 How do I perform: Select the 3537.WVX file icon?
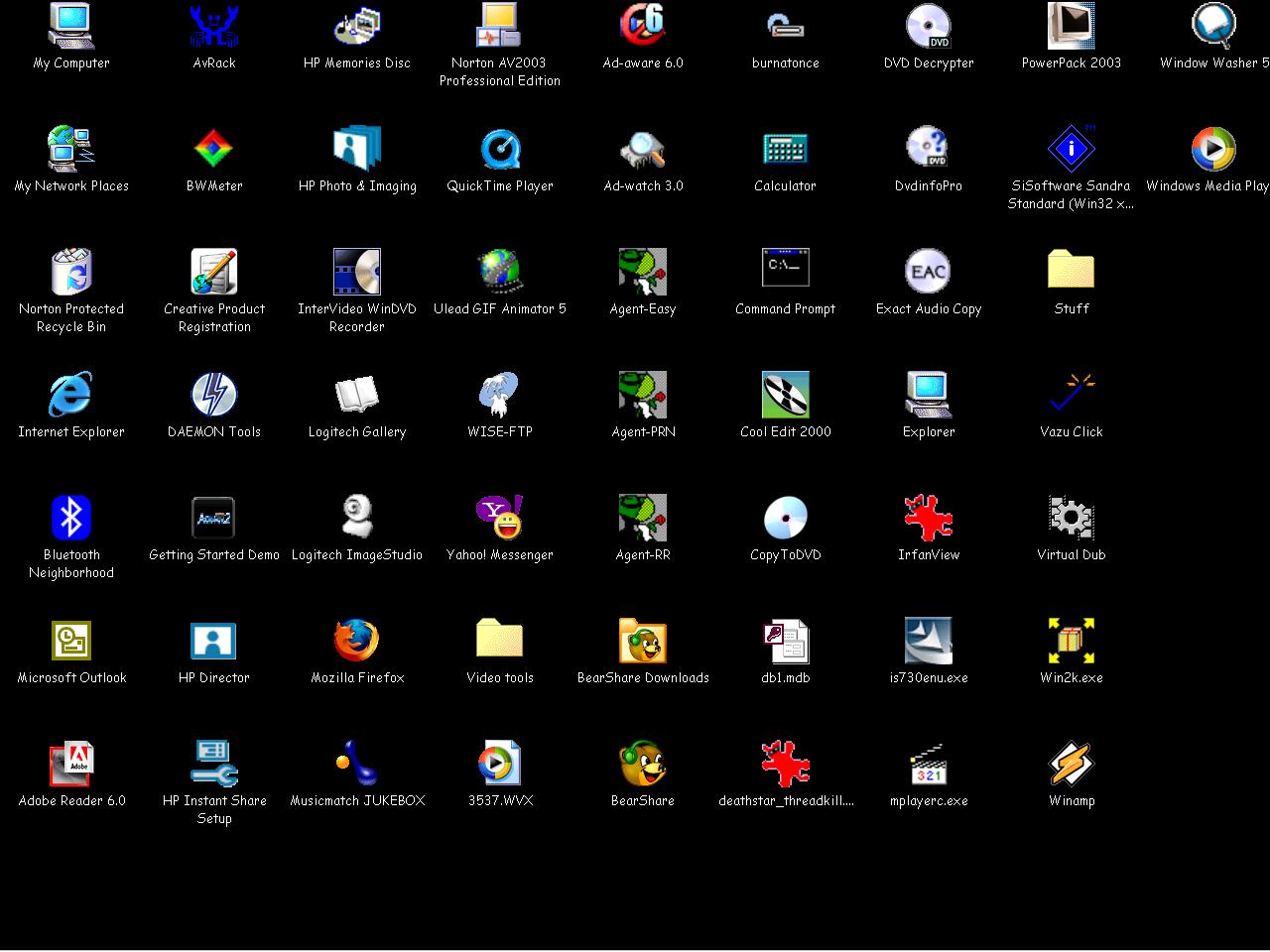(500, 764)
